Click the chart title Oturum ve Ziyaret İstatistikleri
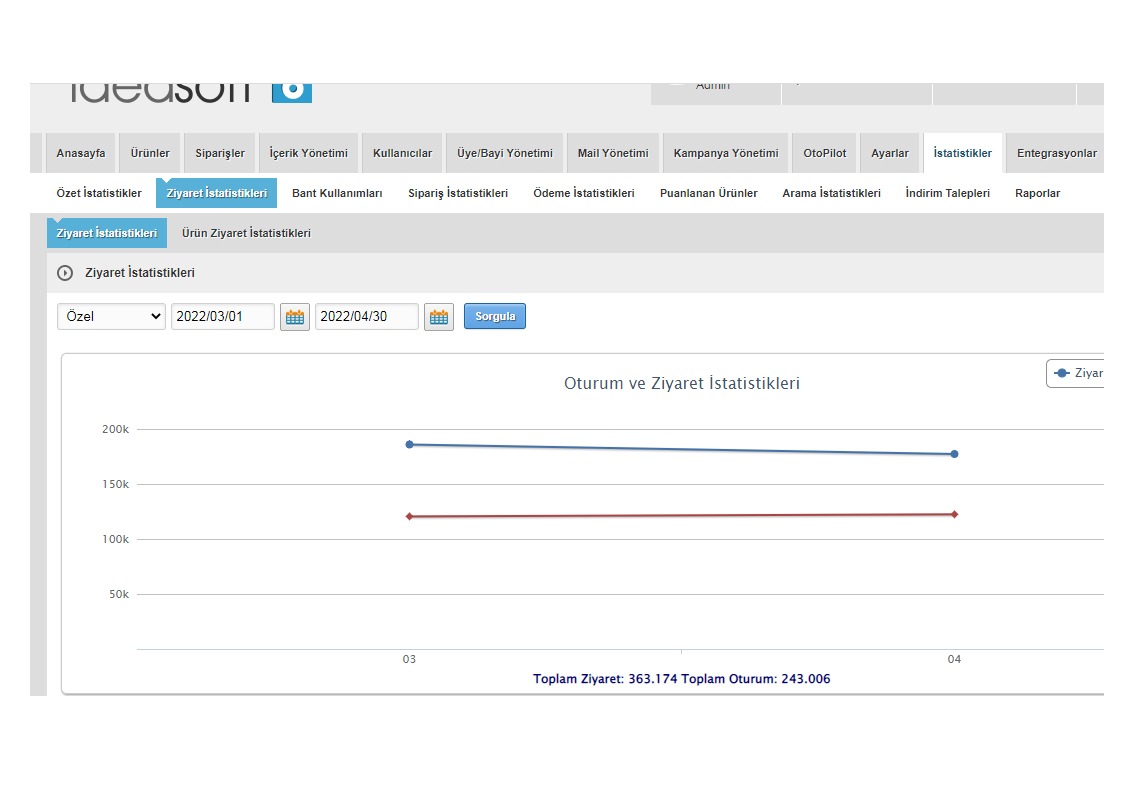Image resolution: width=1122 pixels, height=793 pixels. 682,383
